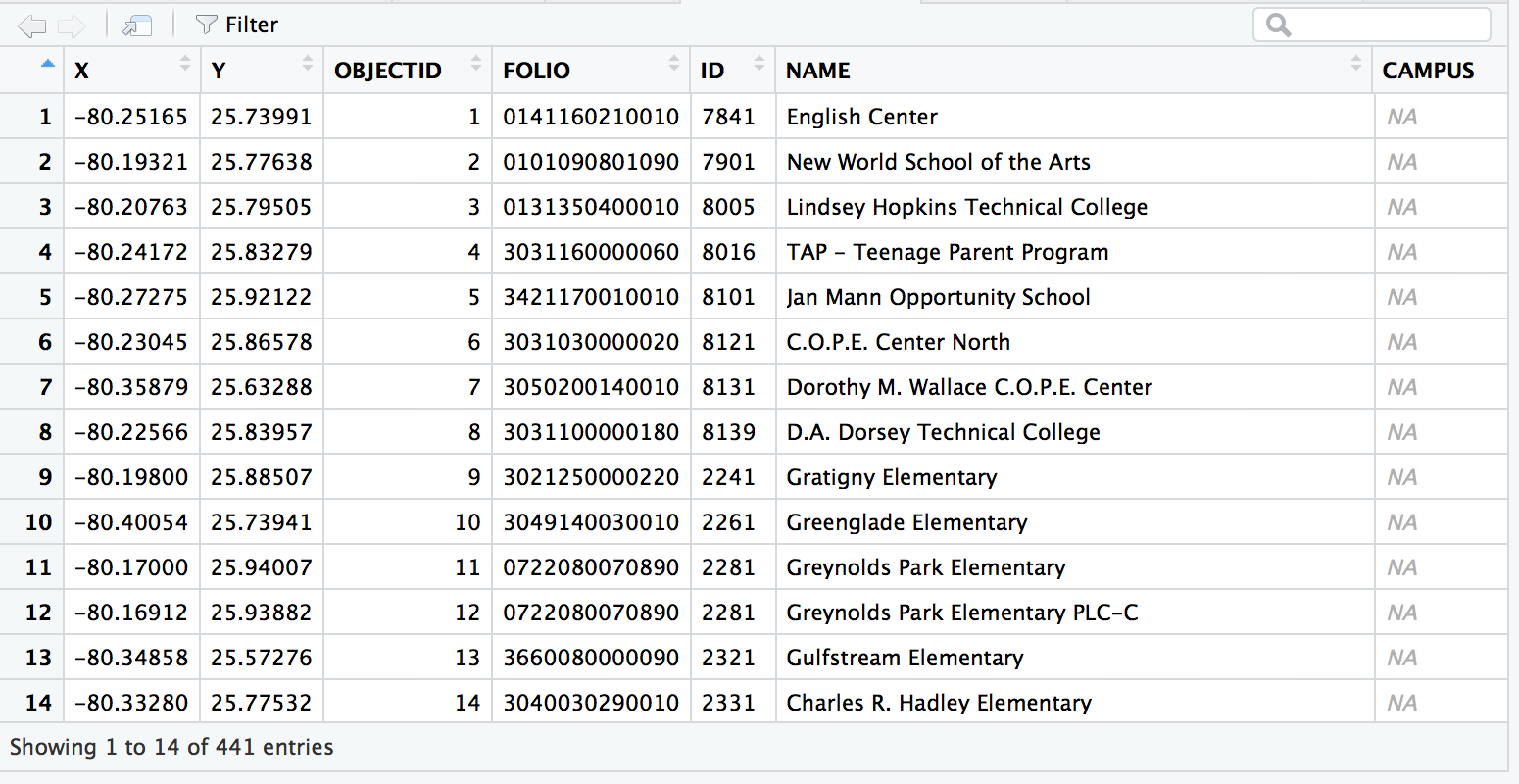Image resolution: width=1519 pixels, height=784 pixels.
Task: Select cell 'New World School of the Arts'
Action: [1074, 162]
